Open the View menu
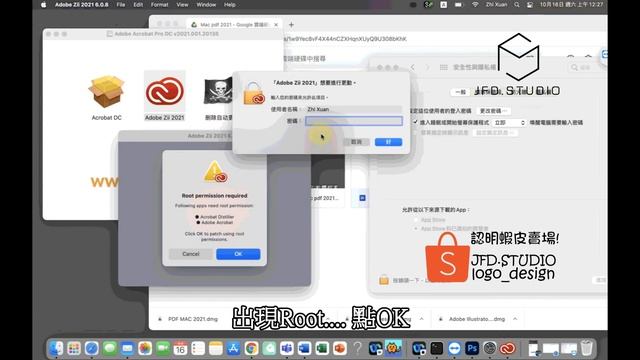This screenshot has width=640, height=360. [x=182, y=5]
